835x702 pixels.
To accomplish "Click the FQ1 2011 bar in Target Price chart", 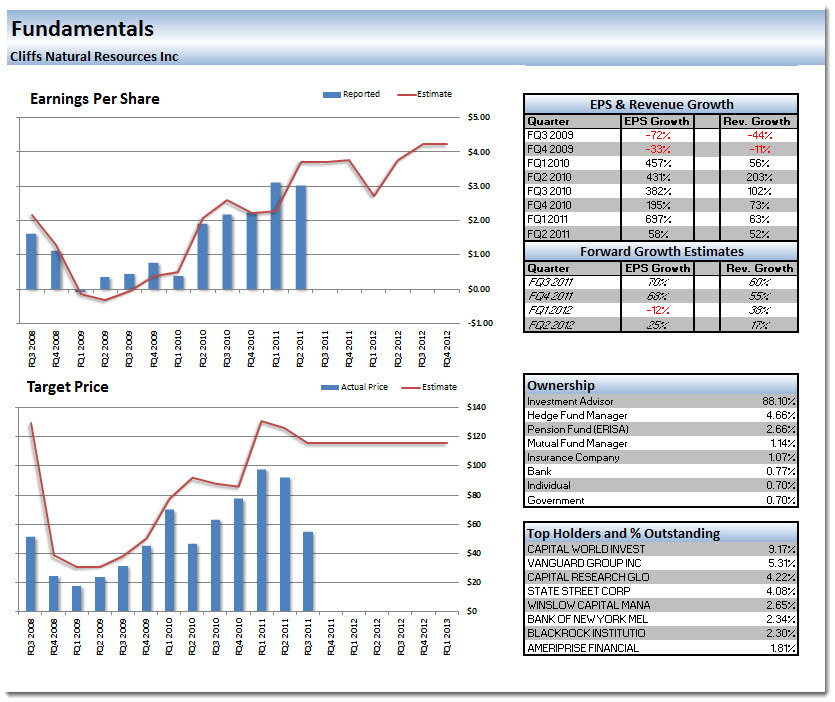I will tap(262, 540).
